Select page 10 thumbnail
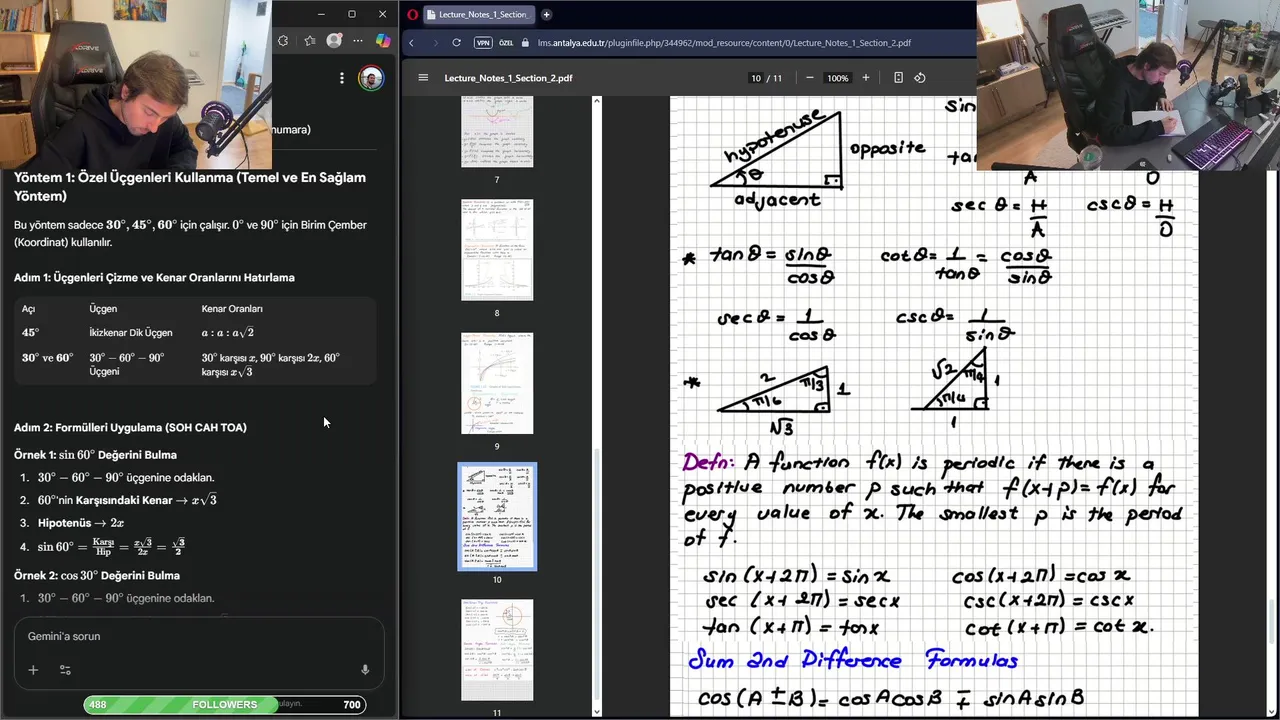 pyautogui.click(x=497, y=516)
